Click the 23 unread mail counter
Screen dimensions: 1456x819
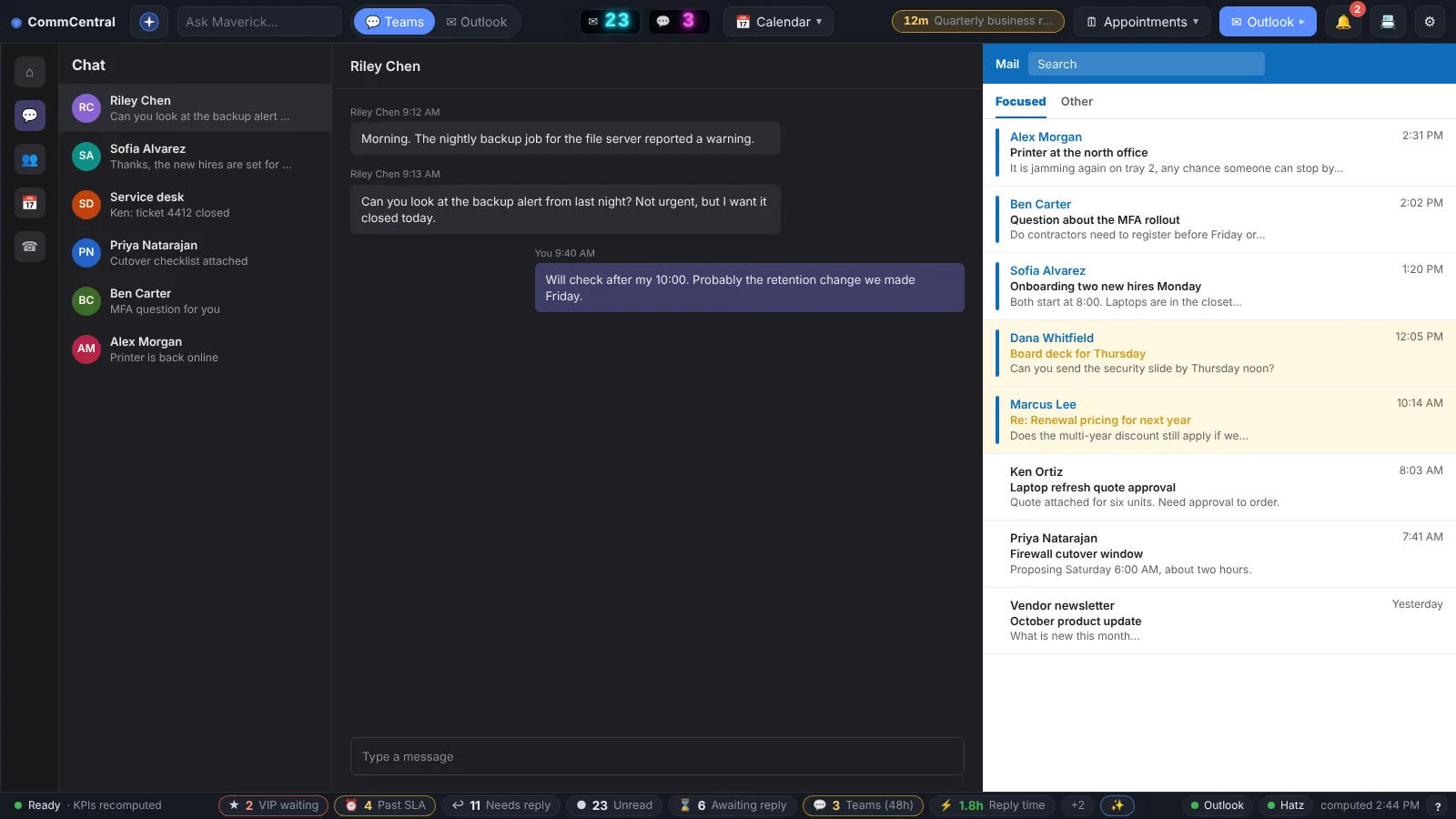click(610, 21)
